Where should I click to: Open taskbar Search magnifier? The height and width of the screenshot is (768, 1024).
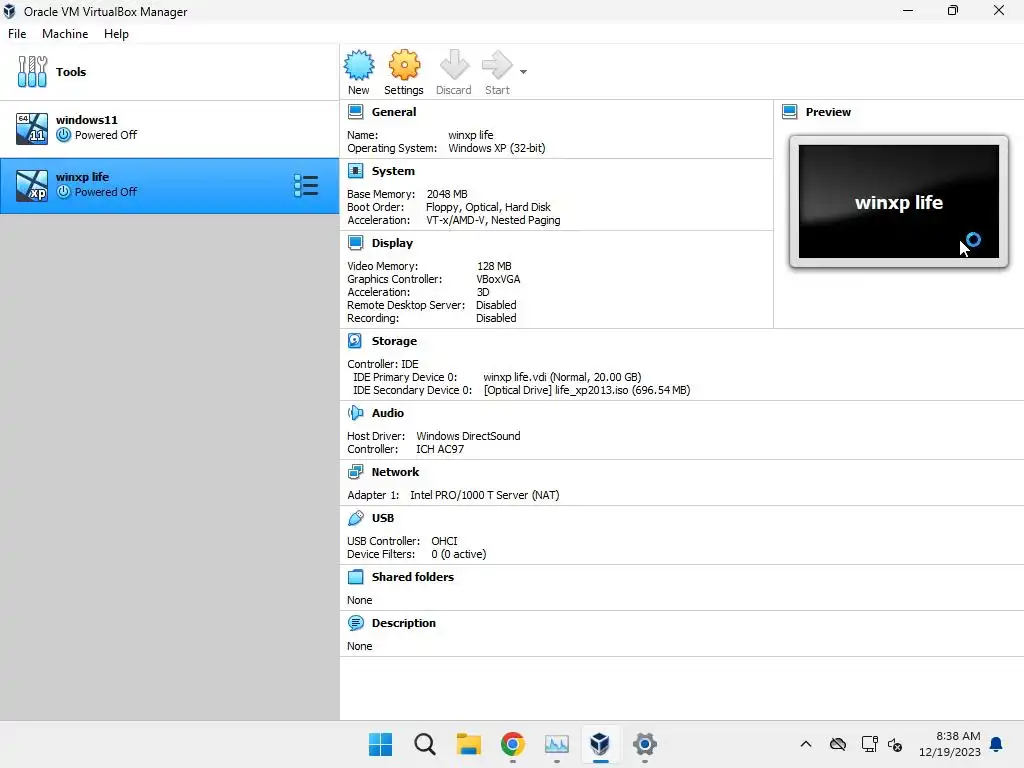tap(424, 744)
